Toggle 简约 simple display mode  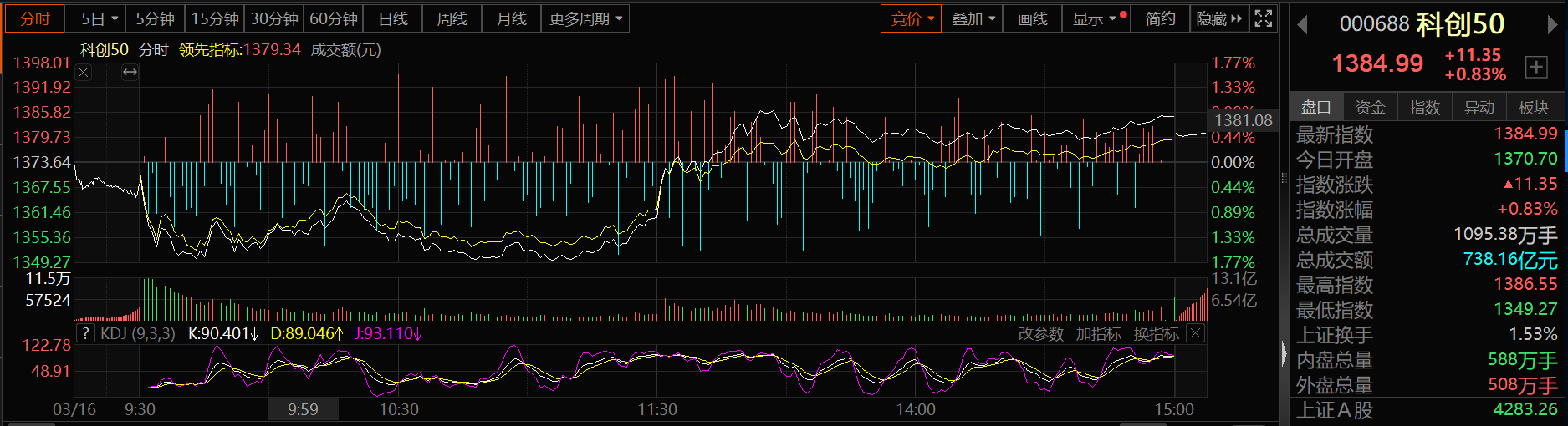point(1160,18)
